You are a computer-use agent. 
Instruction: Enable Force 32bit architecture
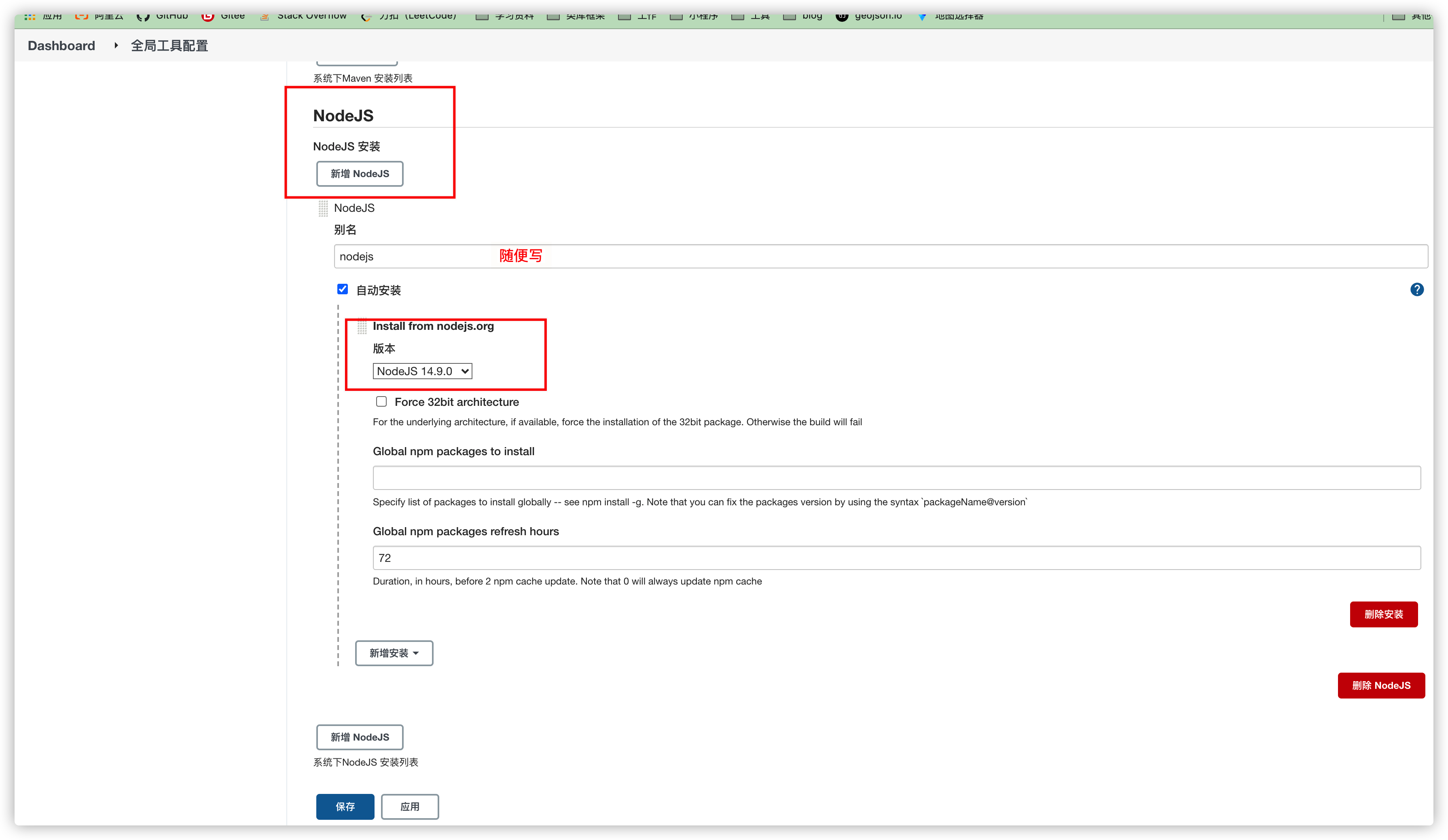(x=381, y=401)
